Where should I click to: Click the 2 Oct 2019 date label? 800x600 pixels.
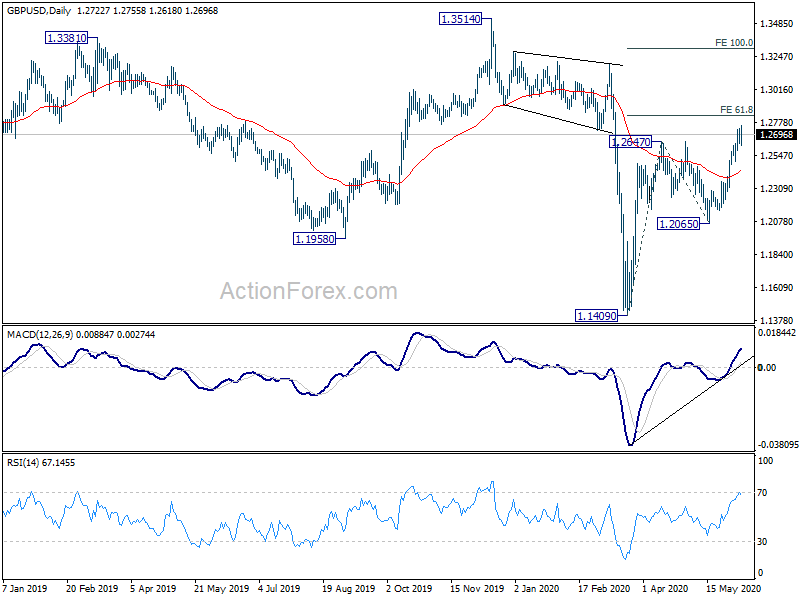click(x=409, y=588)
